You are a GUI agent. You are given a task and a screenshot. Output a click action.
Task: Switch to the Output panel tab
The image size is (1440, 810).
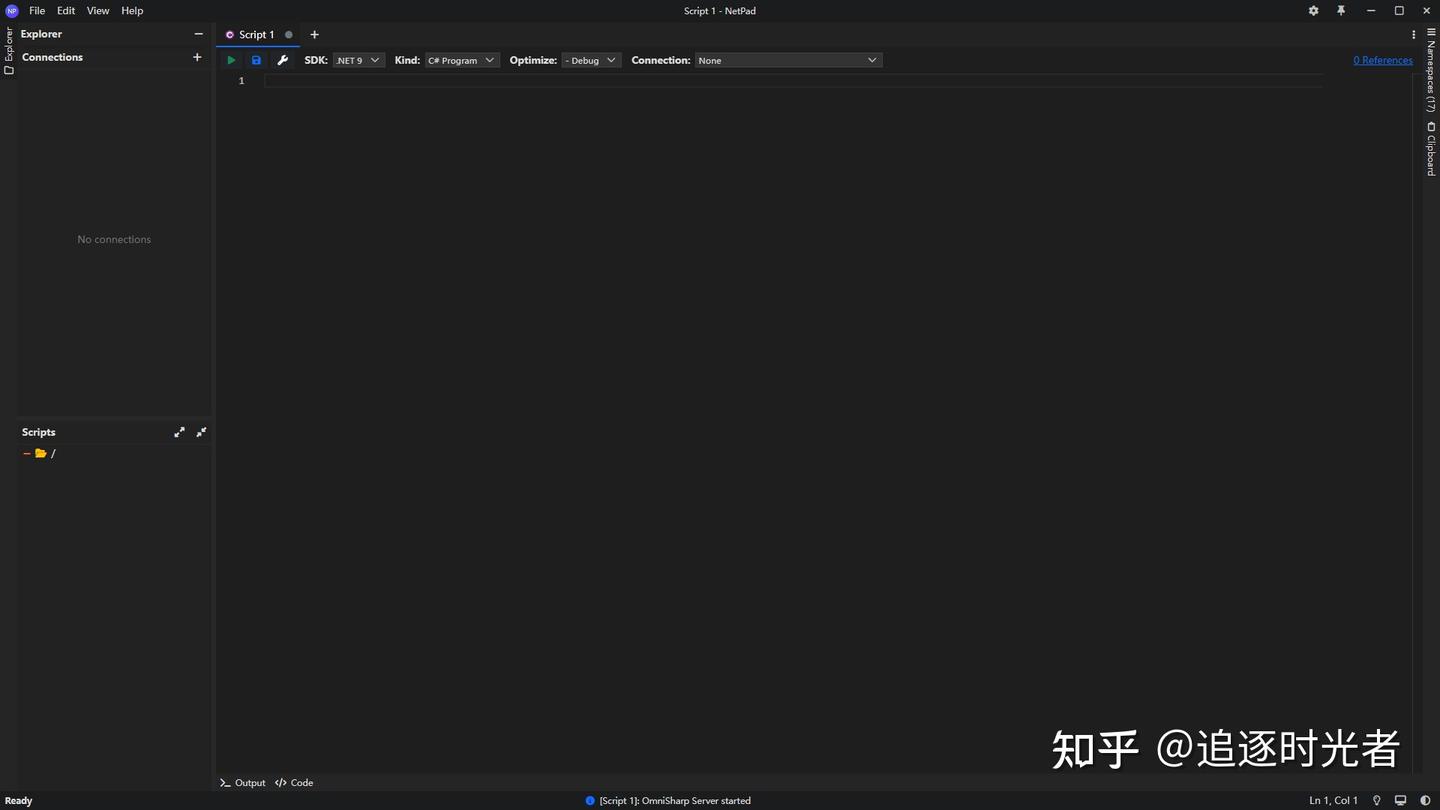(x=243, y=782)
